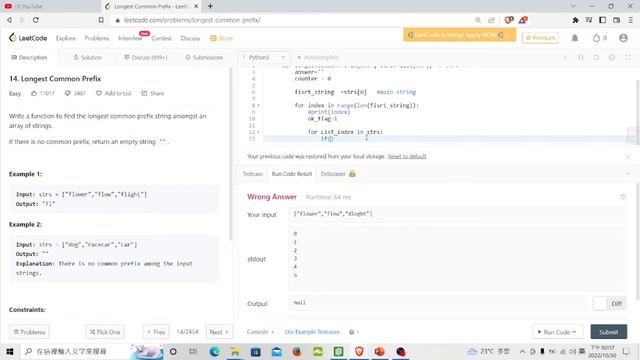Open Contest in the top navigation

coord(161,38)
